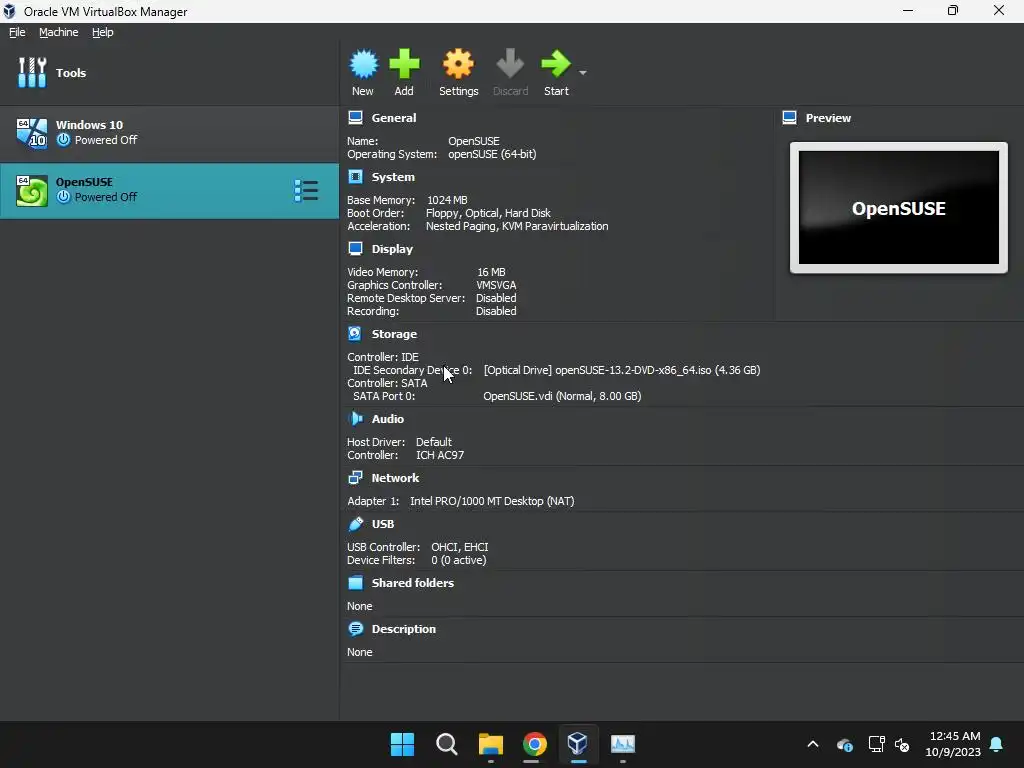Click the VirtualBox taskbar icon

pyautogui.click(x=578, y=744)
